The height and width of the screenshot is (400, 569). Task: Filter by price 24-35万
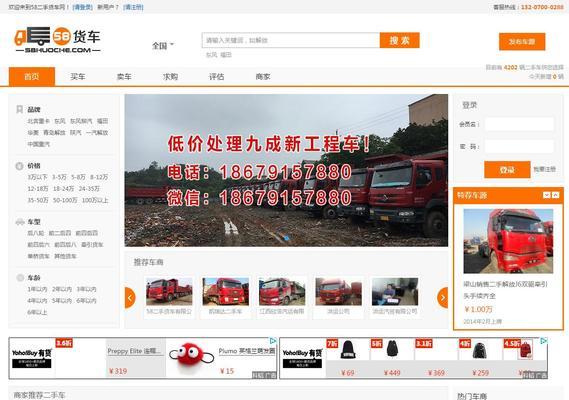pyautogui.click(x=89, y=189)
